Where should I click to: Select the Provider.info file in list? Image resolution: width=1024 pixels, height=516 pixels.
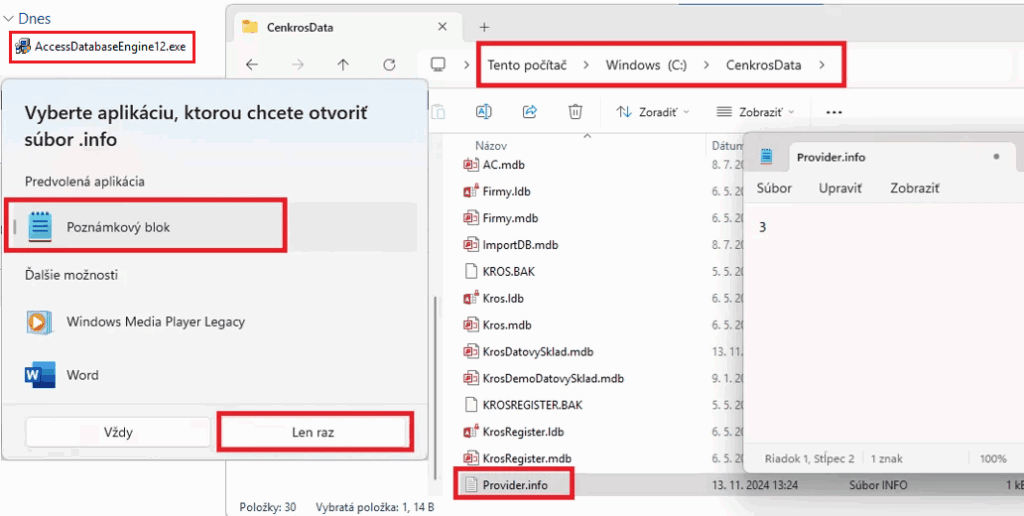coord(515,485)
